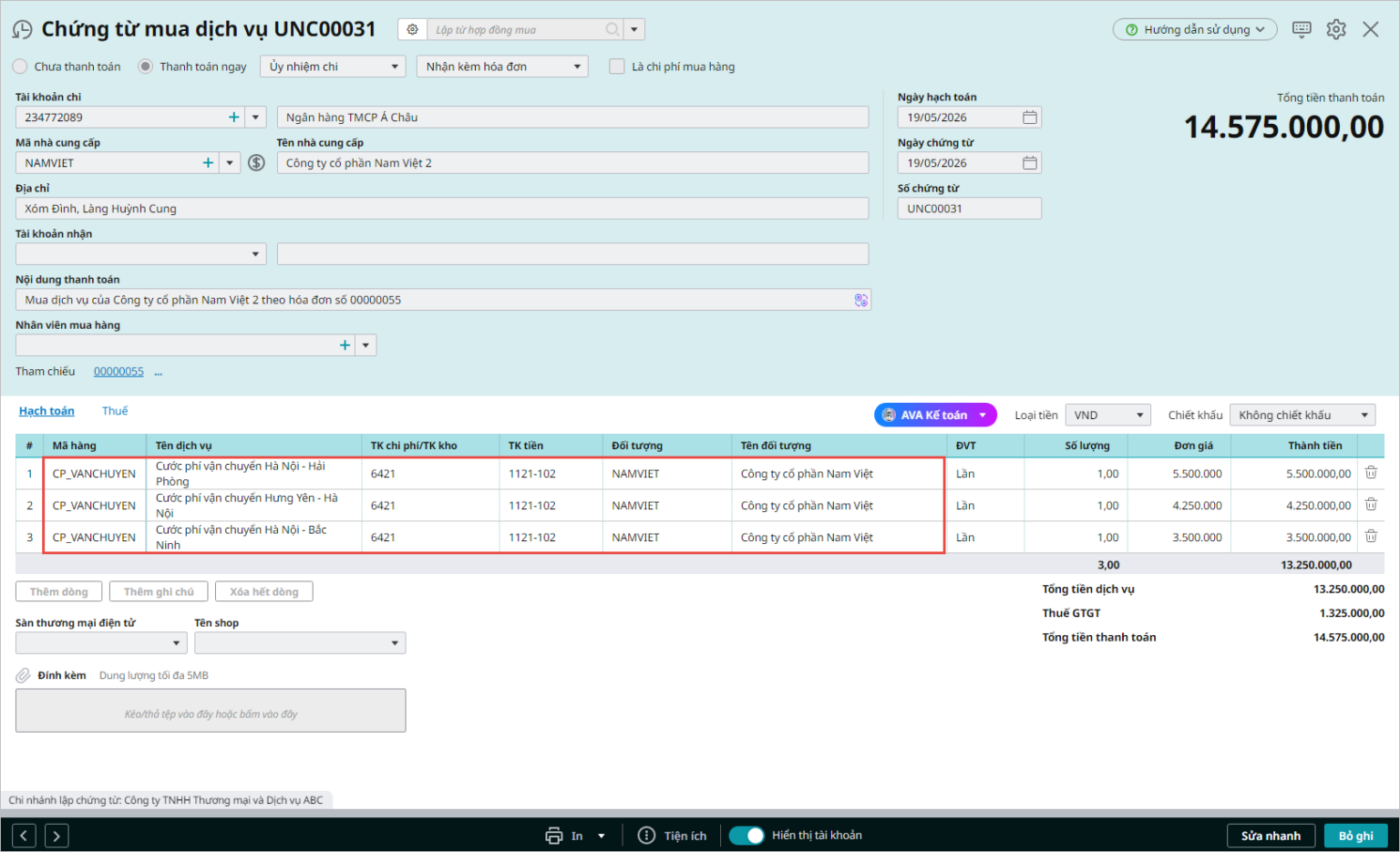Click Thêm ghi chú button
Screen dimensions: 1400x852
click(159, 591)
